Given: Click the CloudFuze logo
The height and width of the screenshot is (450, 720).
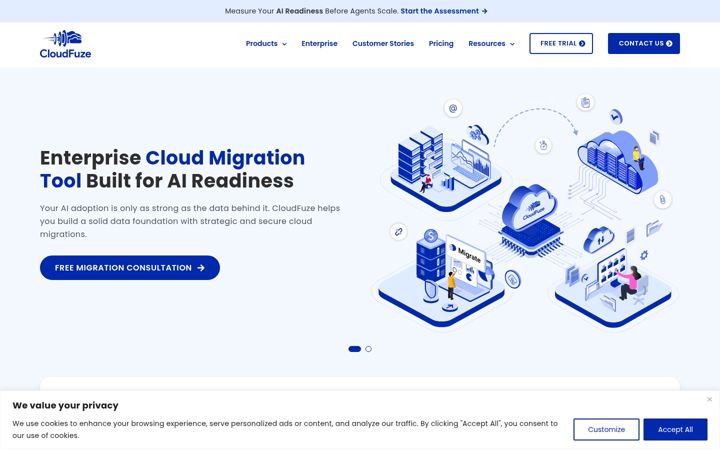Looking at the screenshot, I should pos(65,44).
